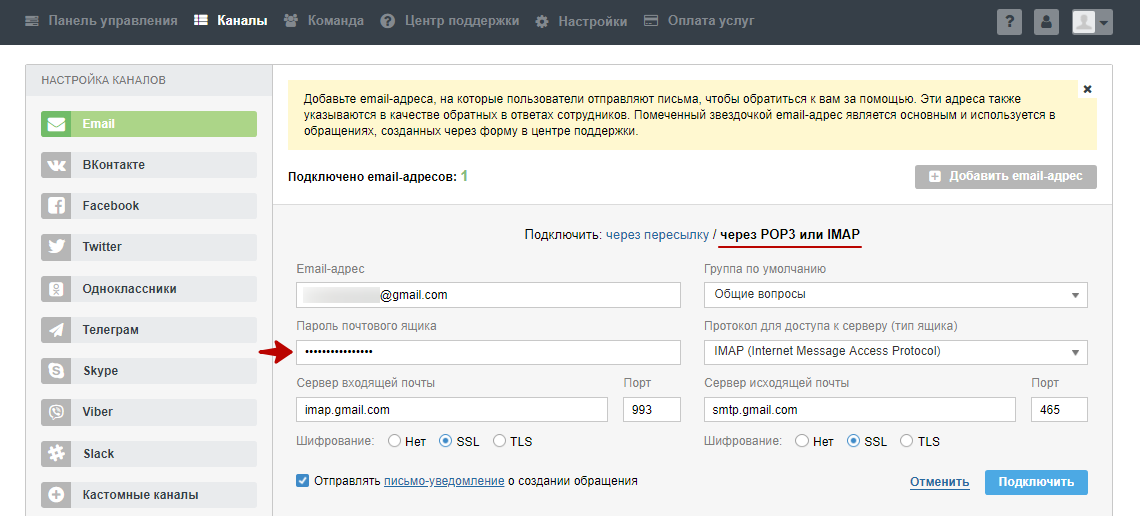This screenshot has width=1140, height=516.
Task: Open the Viber channel icon
Action: tap(56, 412)
